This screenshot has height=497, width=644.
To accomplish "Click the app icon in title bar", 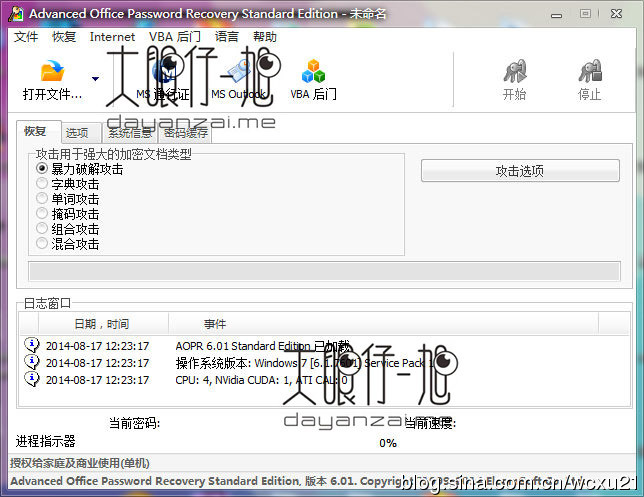I will coord(16,14).
